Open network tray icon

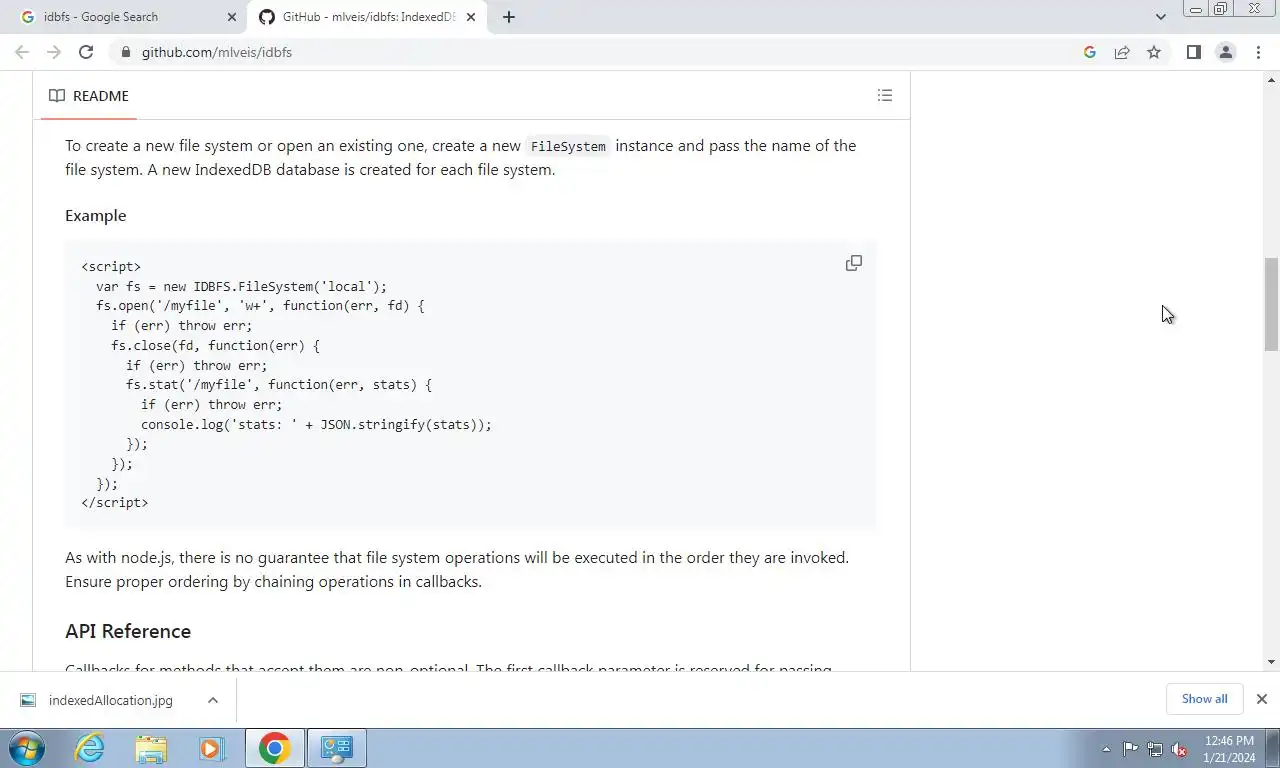(1155, 749)
